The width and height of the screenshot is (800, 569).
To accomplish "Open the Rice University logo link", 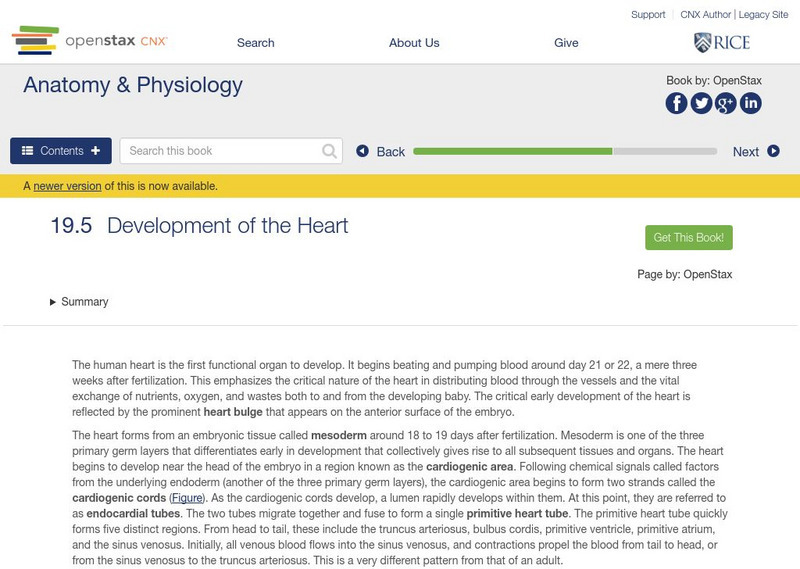I will (721, 42).
